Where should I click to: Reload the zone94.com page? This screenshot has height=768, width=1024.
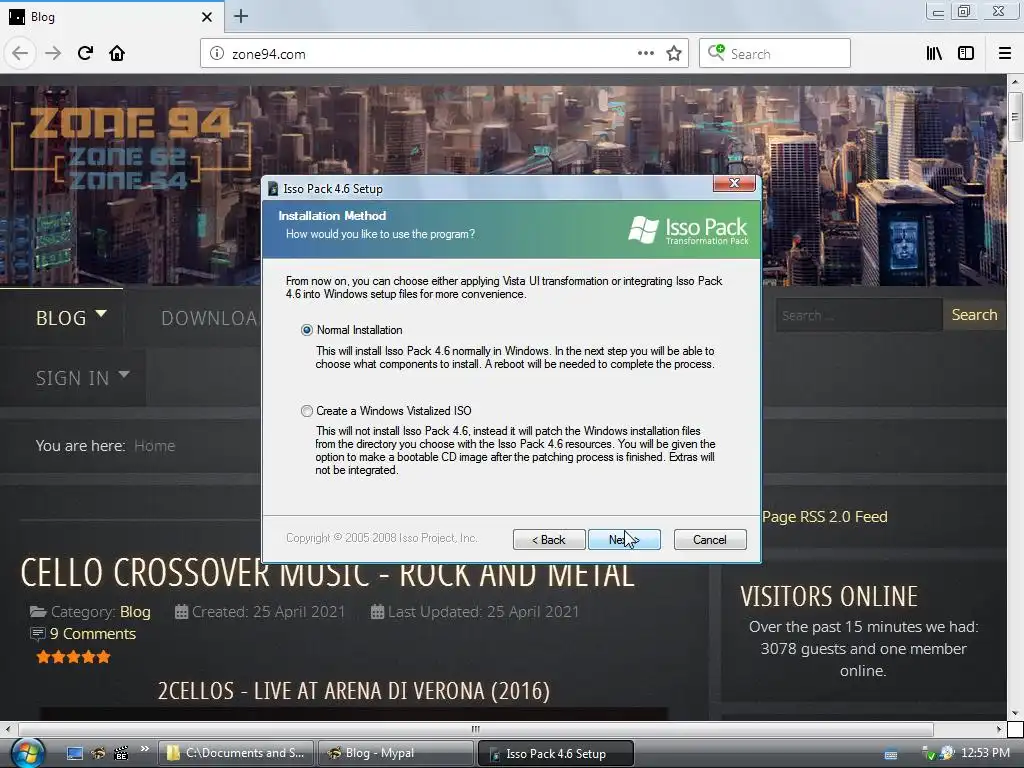coord(85,54)
